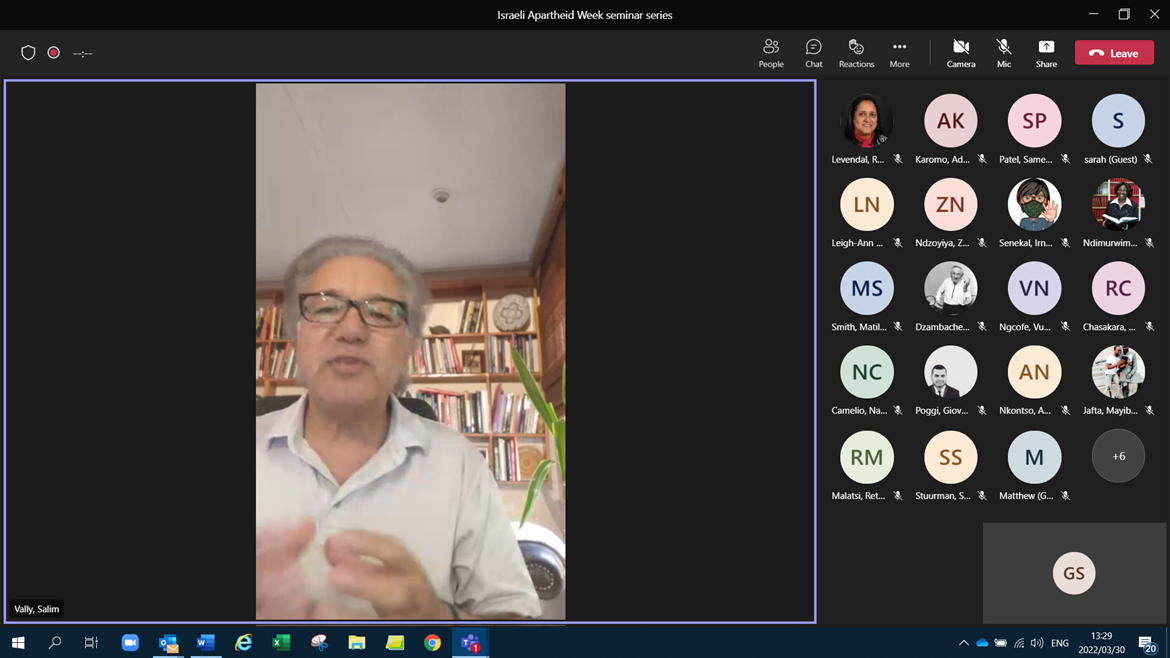Open the Reactions picker
This screenshot has height=658, width=1170.
pyautogui.click(x=856, y=53)
